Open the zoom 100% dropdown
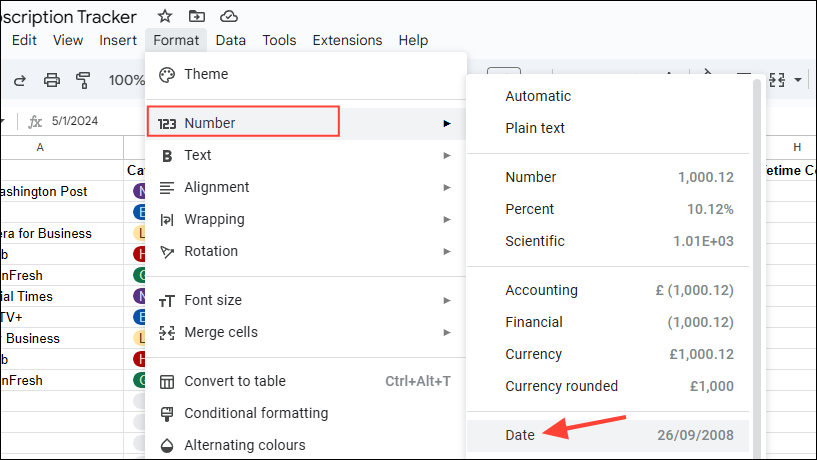The height and width of the screenshot is (460, 817). [126, 80]
